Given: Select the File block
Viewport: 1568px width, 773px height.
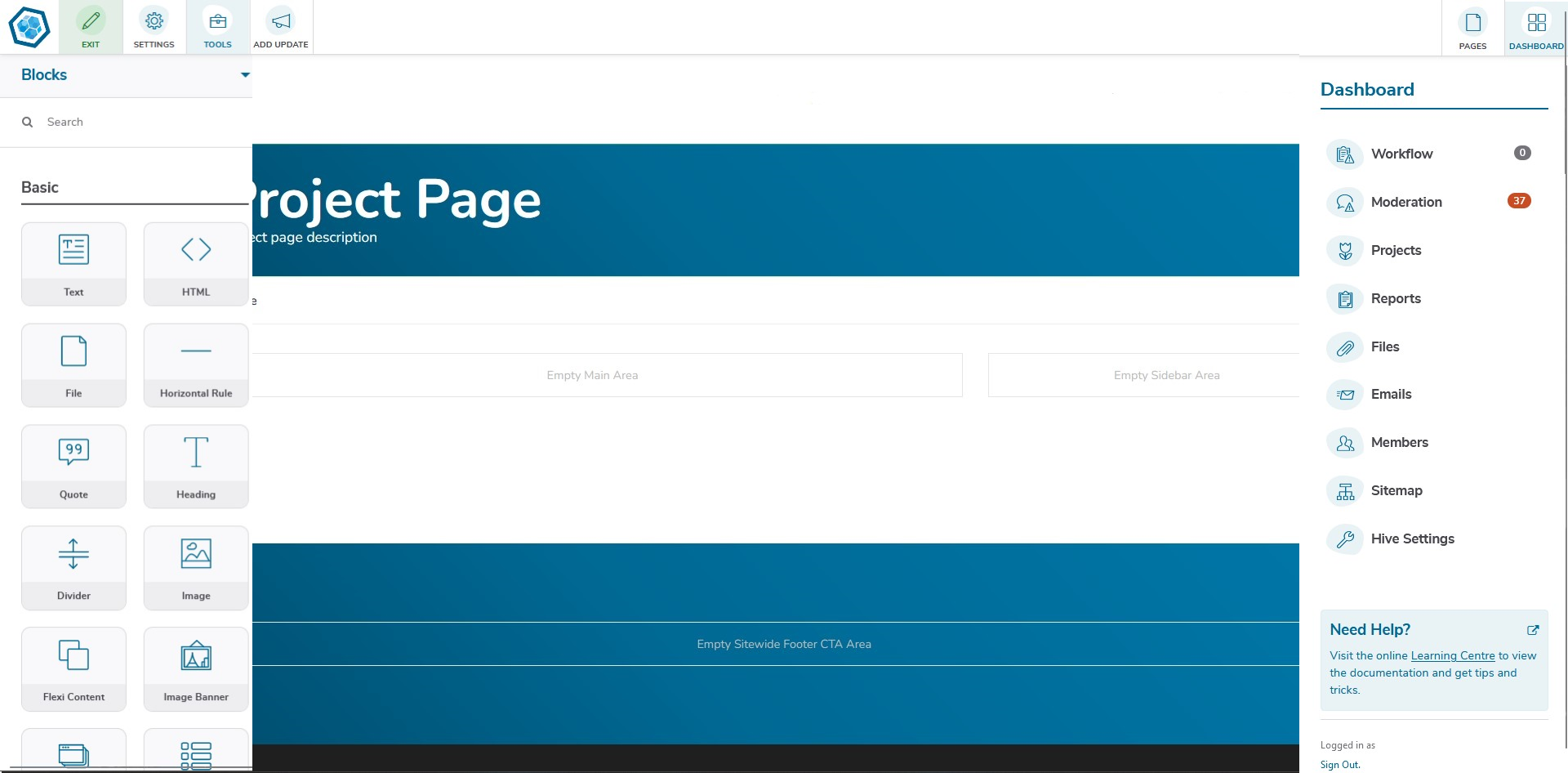Looking at the screenshot, I should tap(73, 365).
